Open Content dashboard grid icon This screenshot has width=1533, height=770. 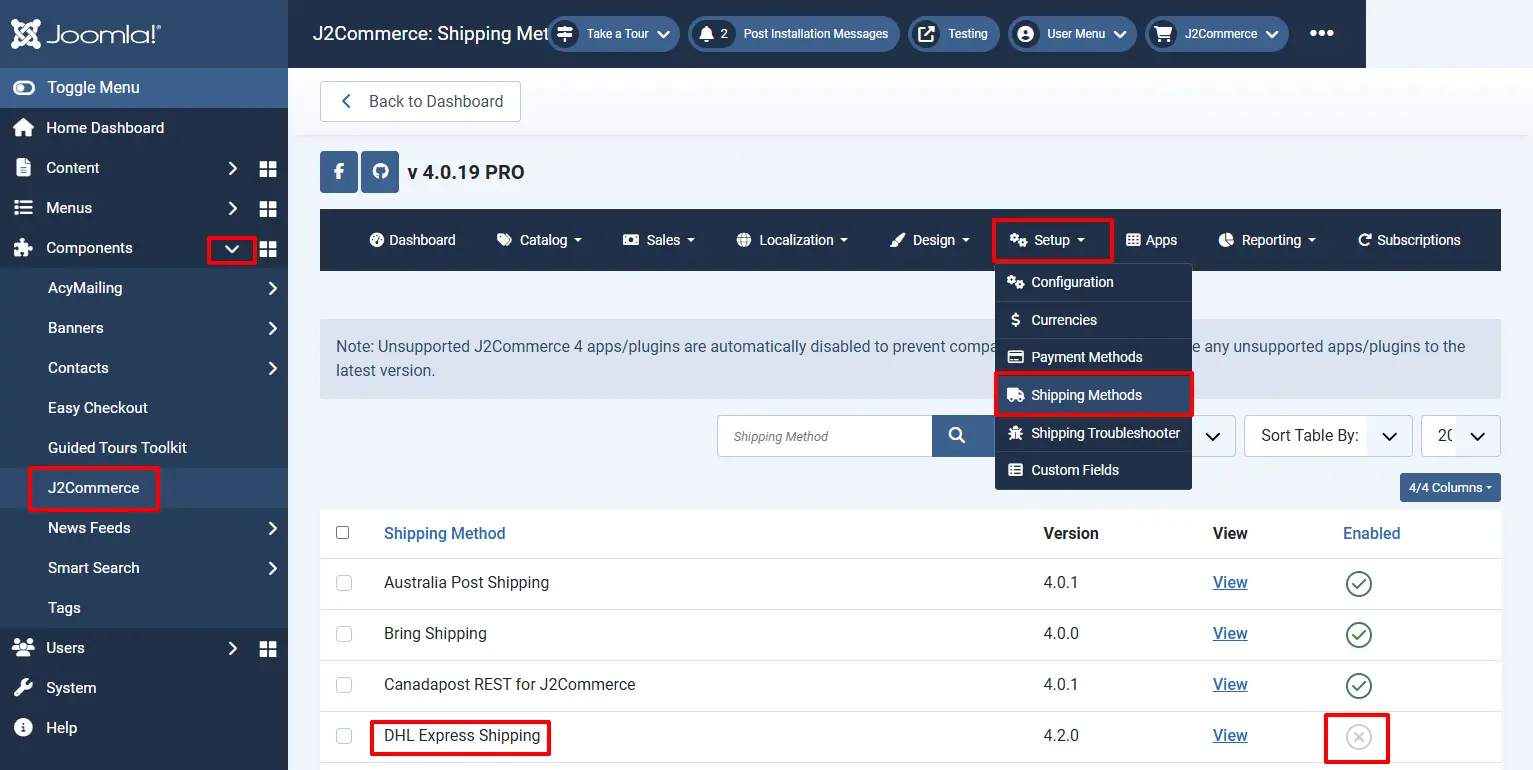tap(268, 169)
